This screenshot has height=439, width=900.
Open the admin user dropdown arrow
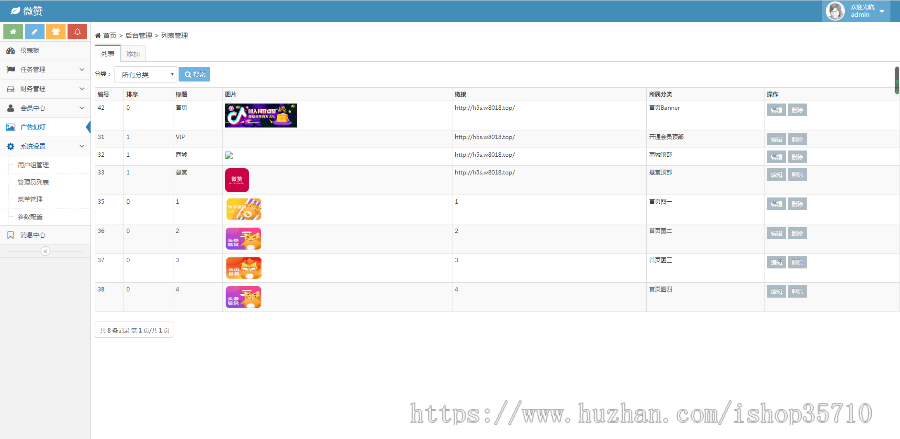pos(882,11)
